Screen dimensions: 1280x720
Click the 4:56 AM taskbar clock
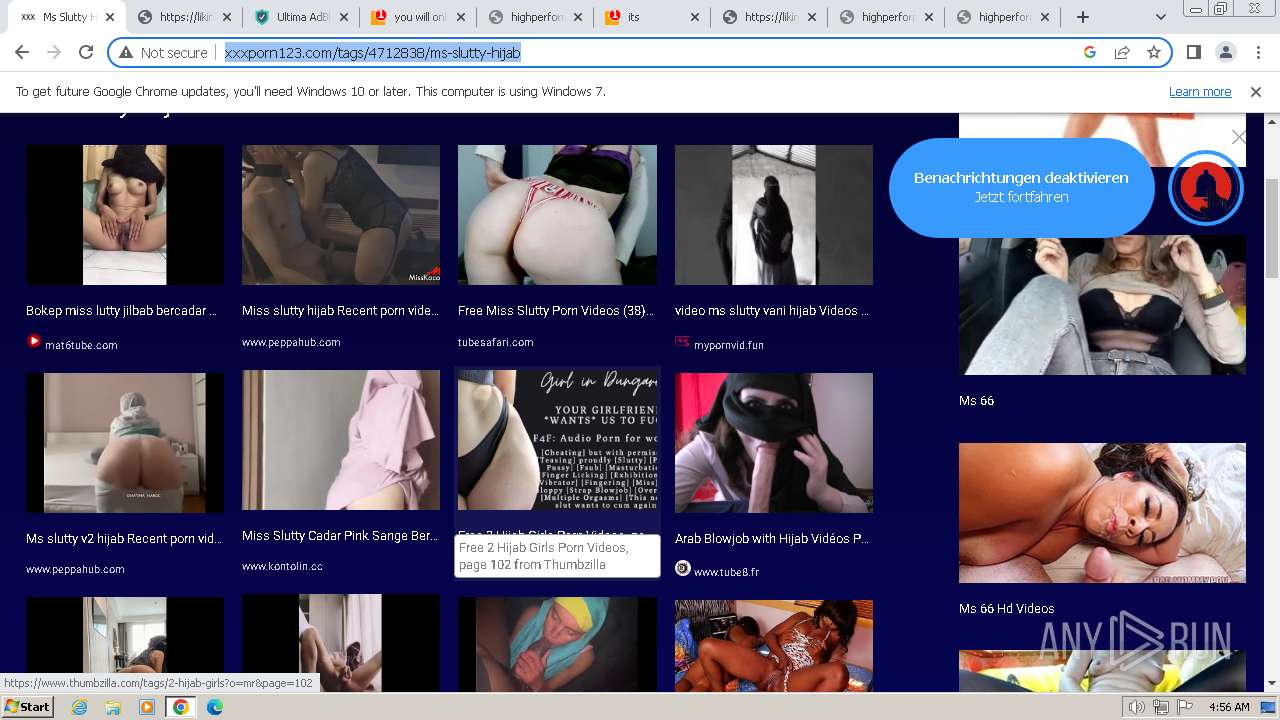(1229, 707)
